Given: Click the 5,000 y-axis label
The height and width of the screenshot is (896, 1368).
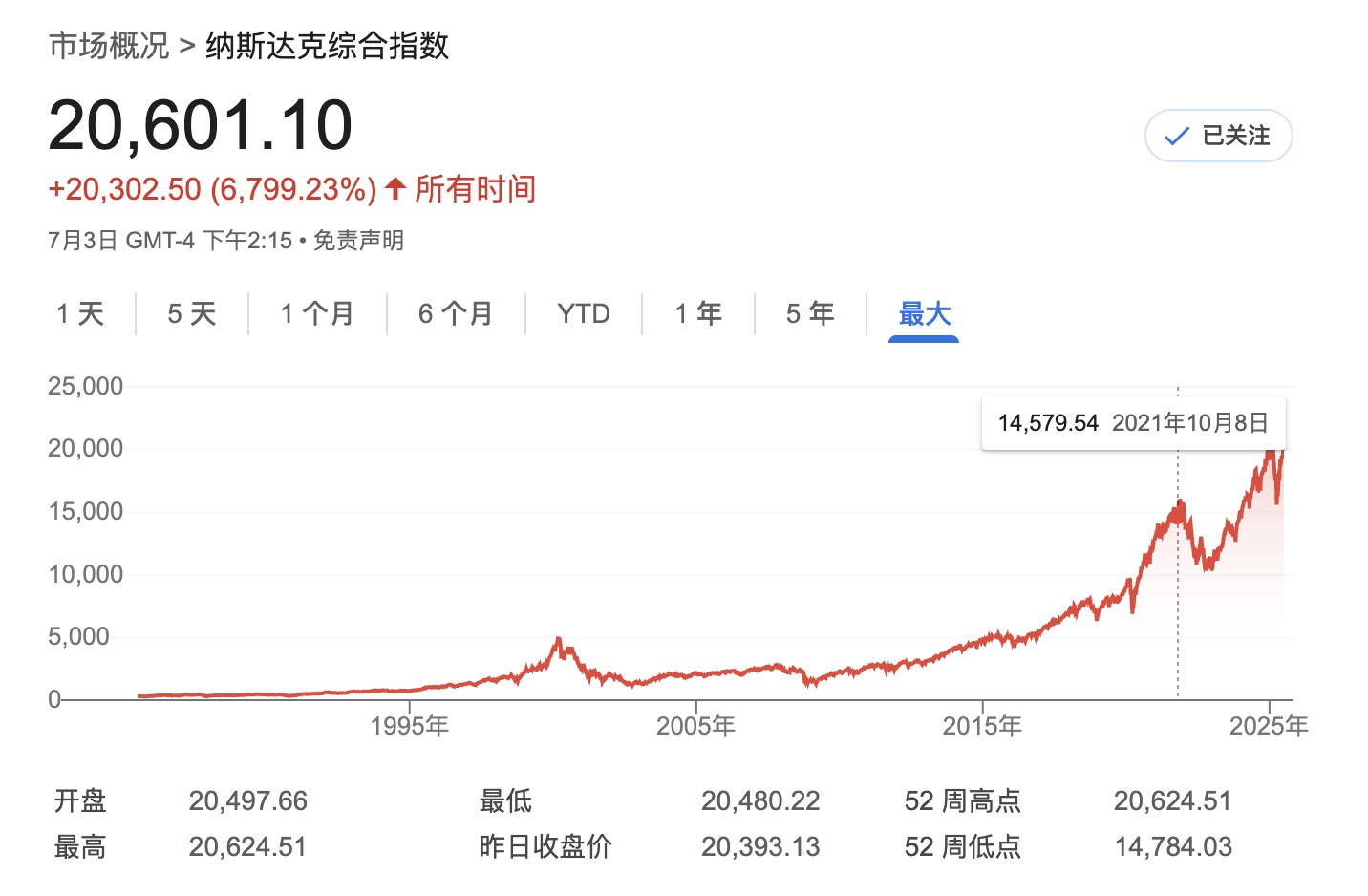Looking at the screenshot, I should tap(79, 636).
